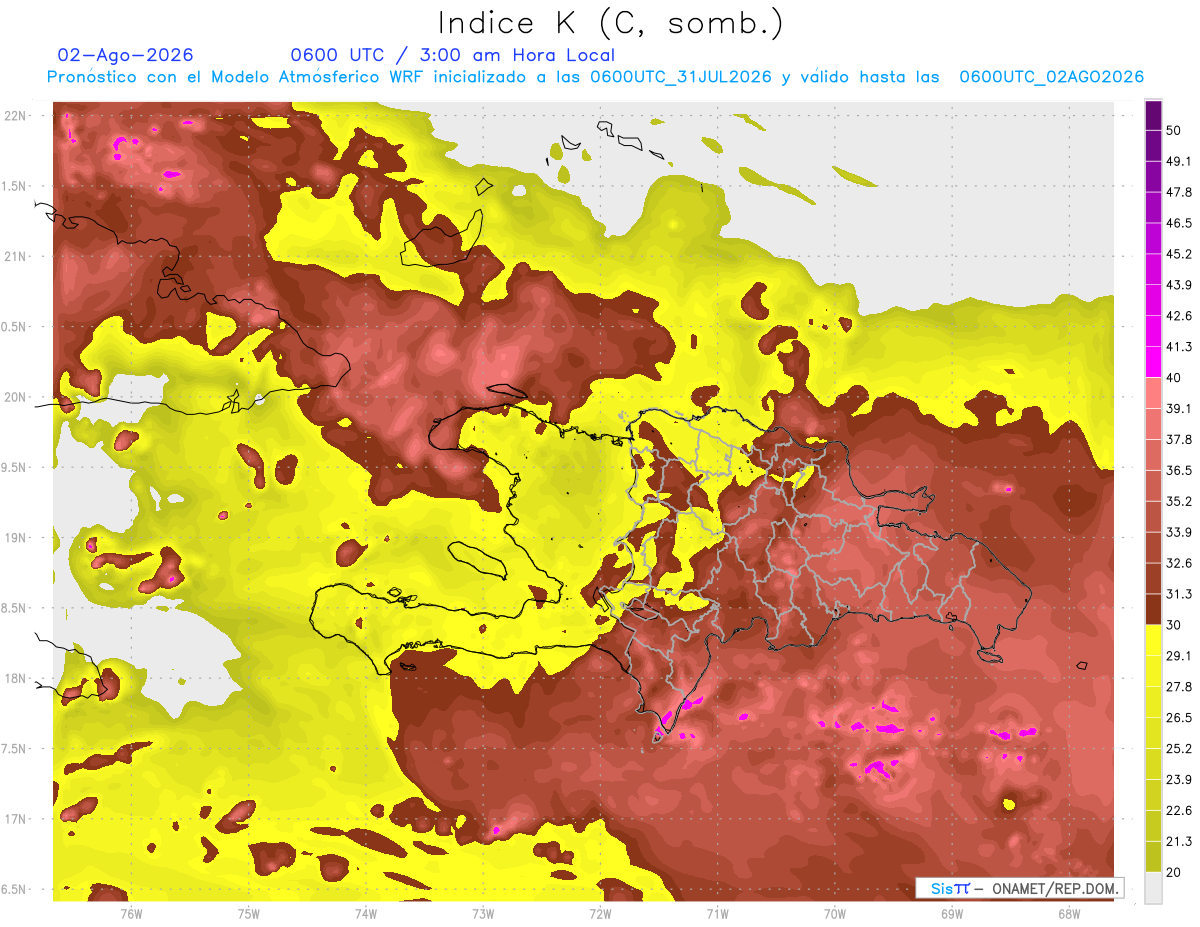Click the color scale value "46.5"

click(1179, 223)
